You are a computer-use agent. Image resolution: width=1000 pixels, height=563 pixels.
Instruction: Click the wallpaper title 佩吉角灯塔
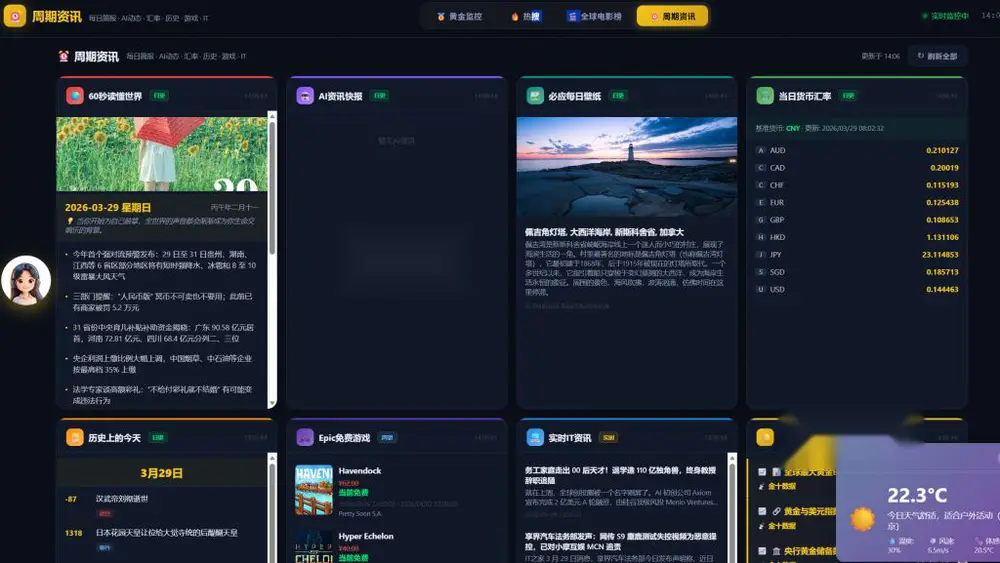pos(604,232)
